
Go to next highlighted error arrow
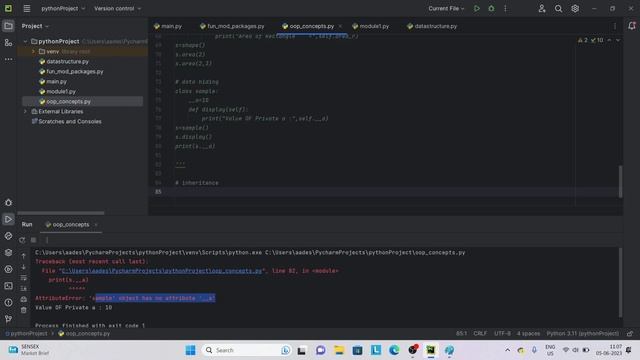coord(618,40)
